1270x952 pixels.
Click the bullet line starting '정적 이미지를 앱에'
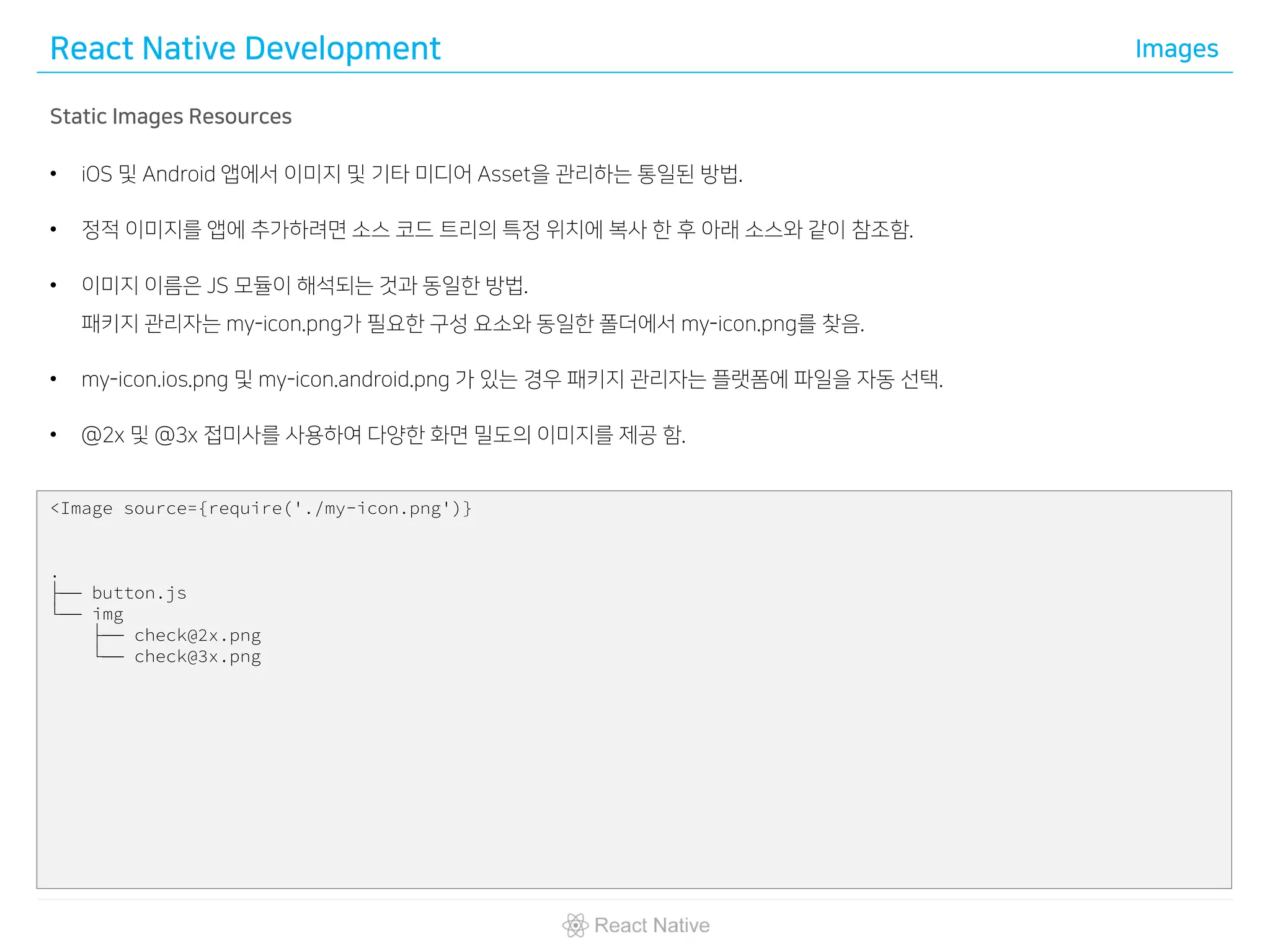(497, 229)
